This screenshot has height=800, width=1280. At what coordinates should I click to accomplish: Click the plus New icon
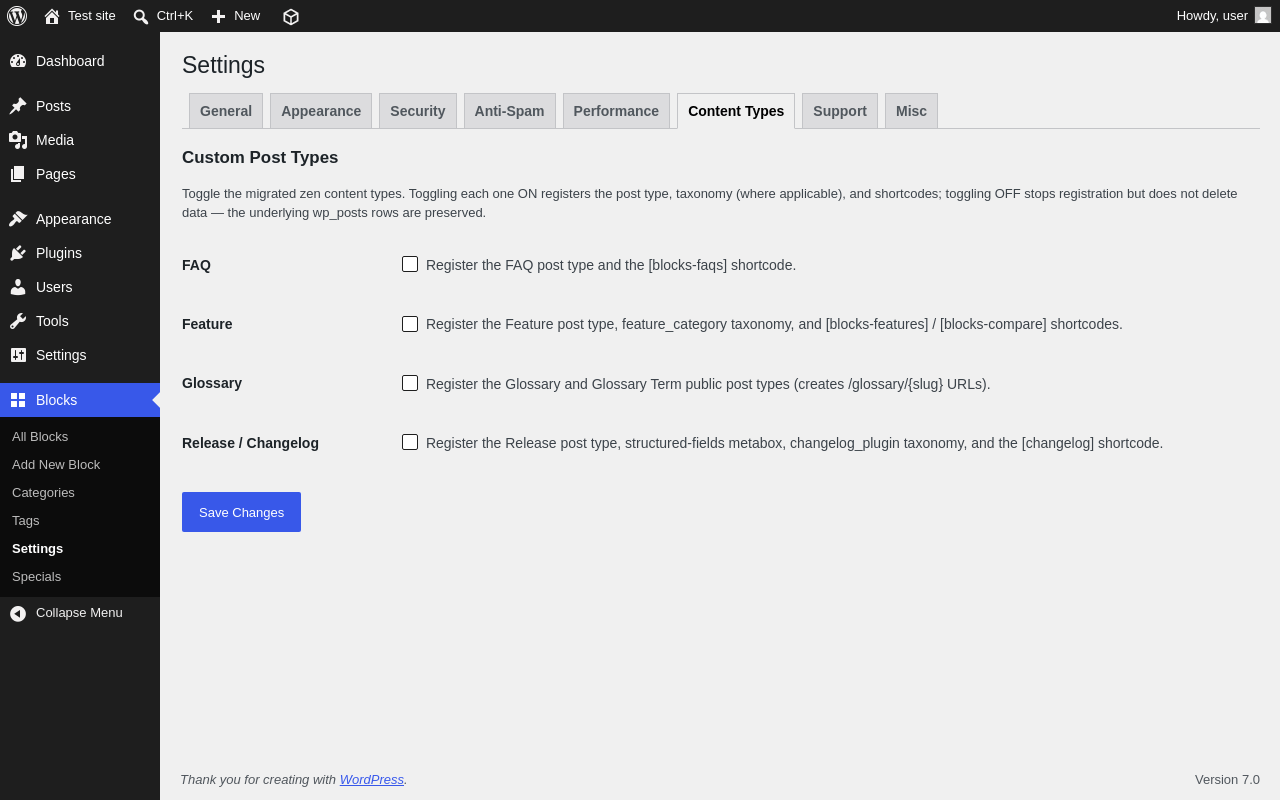(218, 16)
